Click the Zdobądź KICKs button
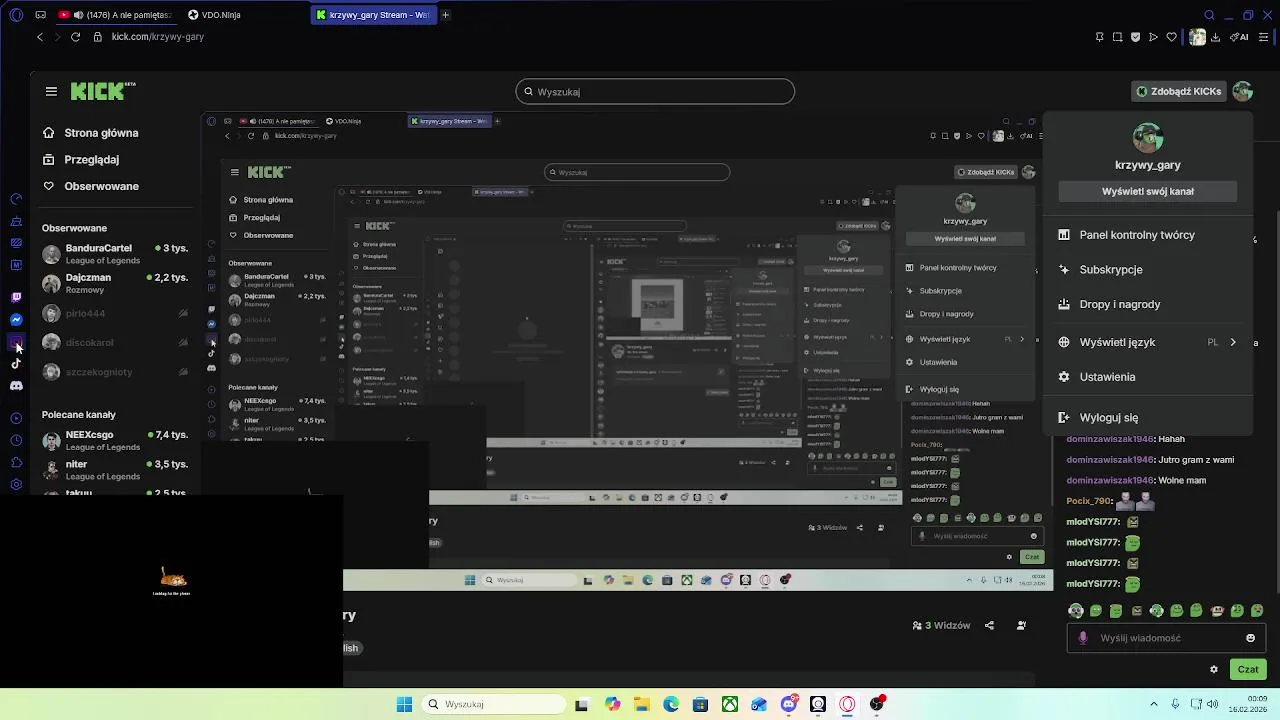Viewport: 1280px width, 720px height. (x=1178, y=91)
